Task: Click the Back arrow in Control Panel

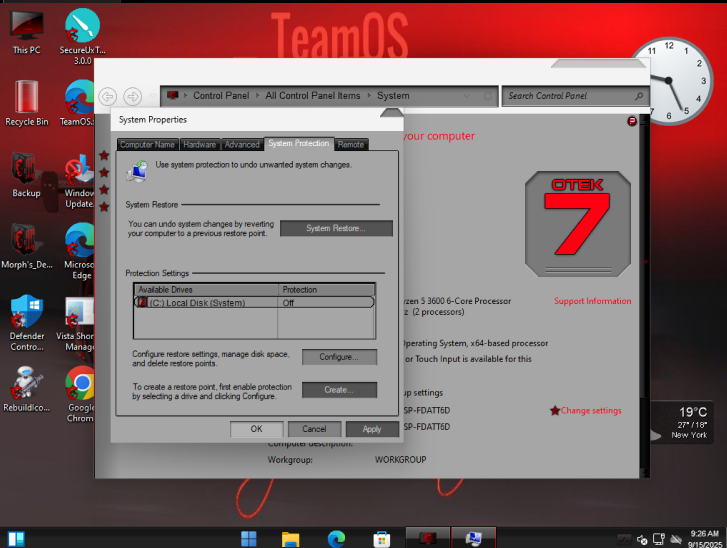Action: click(x=108, y=96)
